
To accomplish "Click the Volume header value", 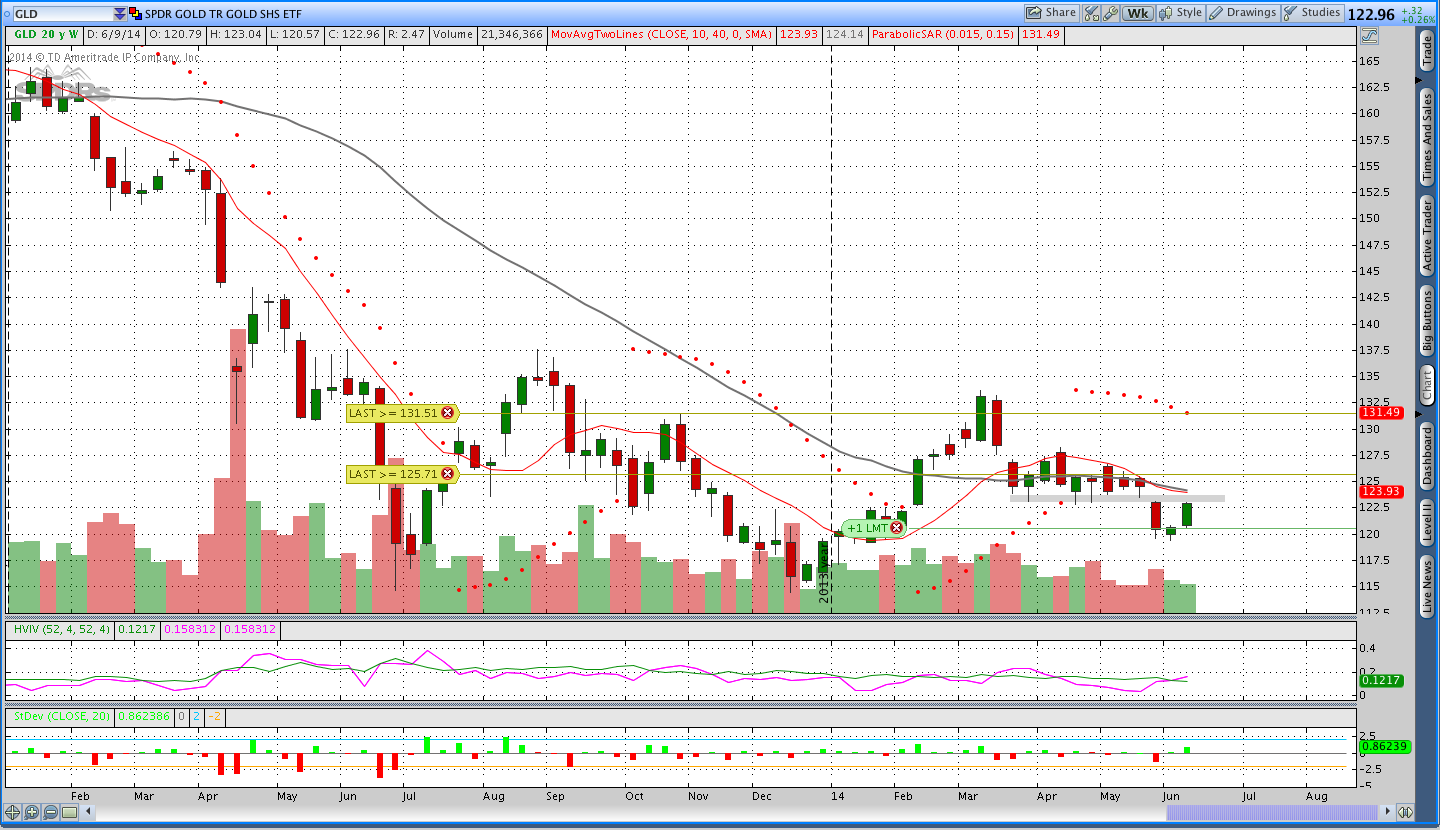I will (512, 35).
